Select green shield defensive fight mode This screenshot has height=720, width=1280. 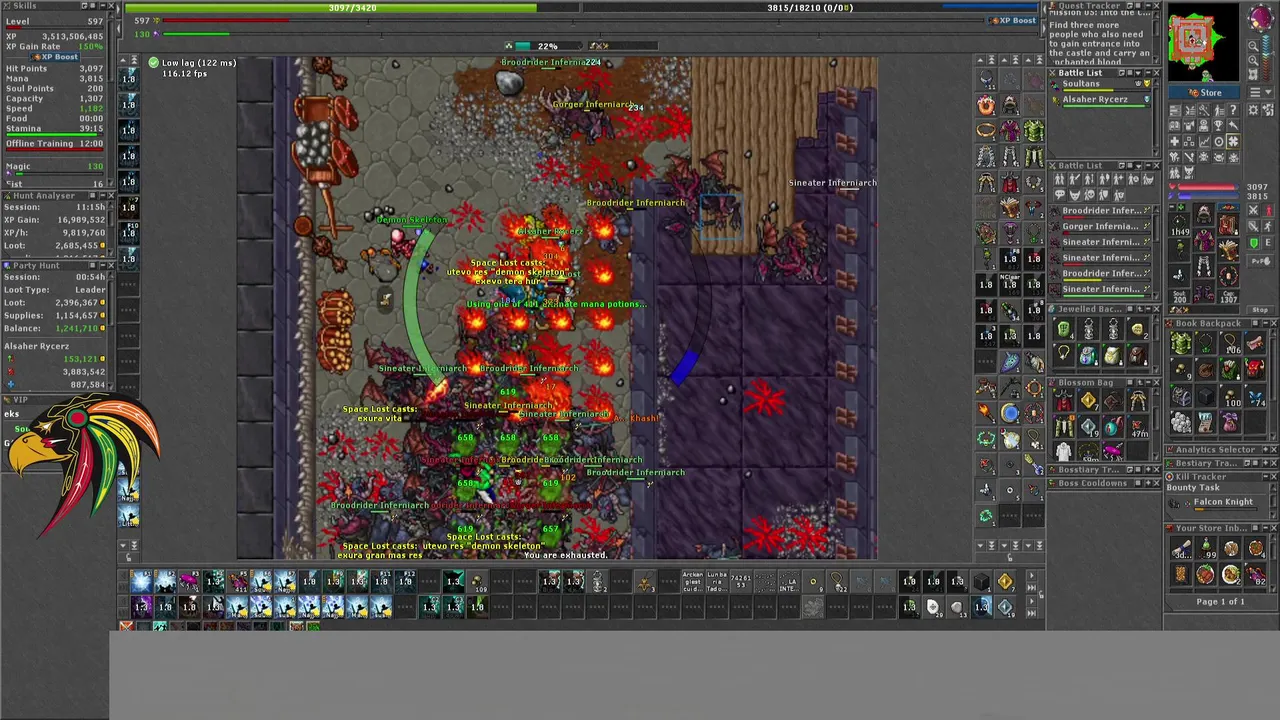(1253, 242)
